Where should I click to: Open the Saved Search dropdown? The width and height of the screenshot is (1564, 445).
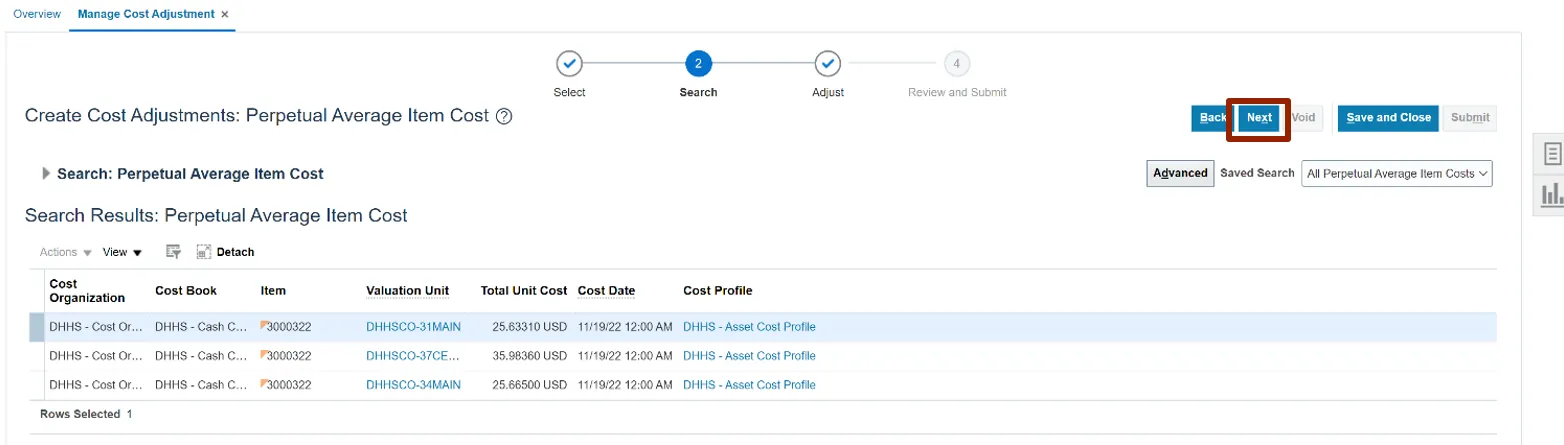pos(1396,174)
